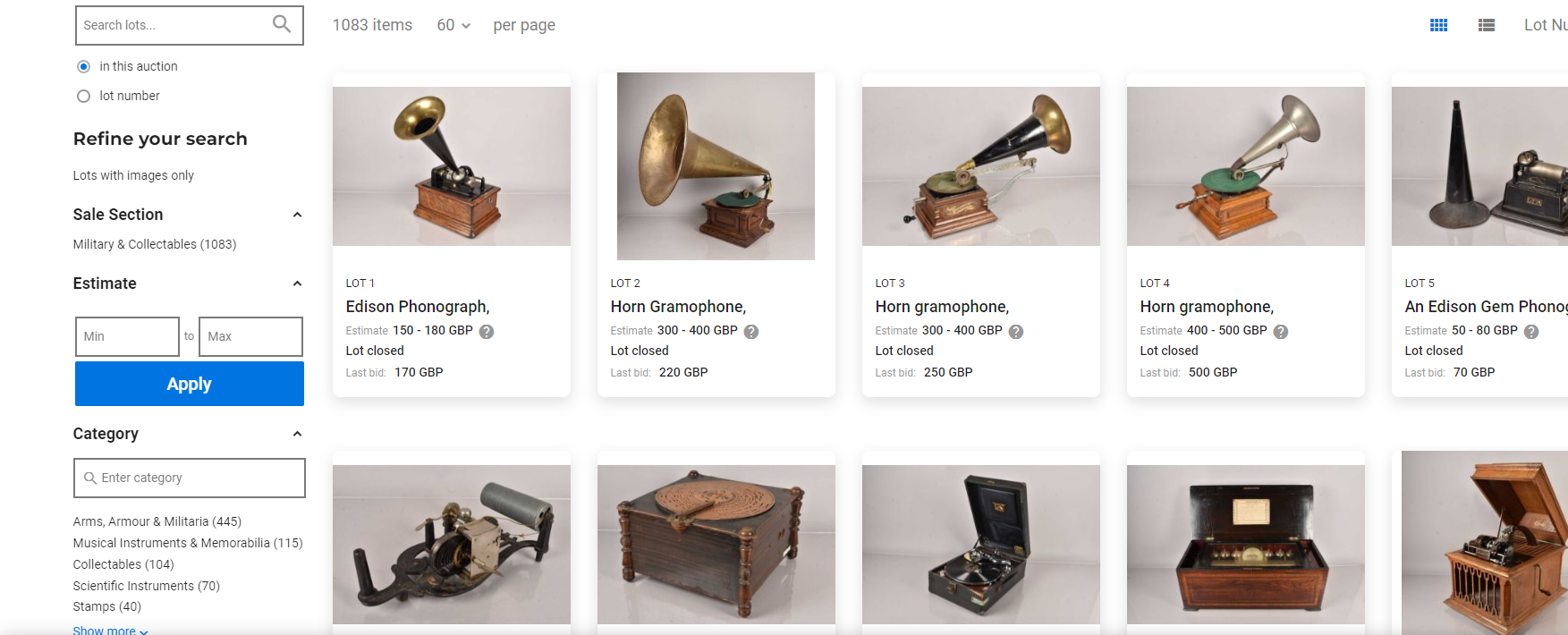Screen dimensions: 1568x635
Task: Click help icon beside Lot 3 estimate
Action: pyautogui.click(x=1016, y=332)
